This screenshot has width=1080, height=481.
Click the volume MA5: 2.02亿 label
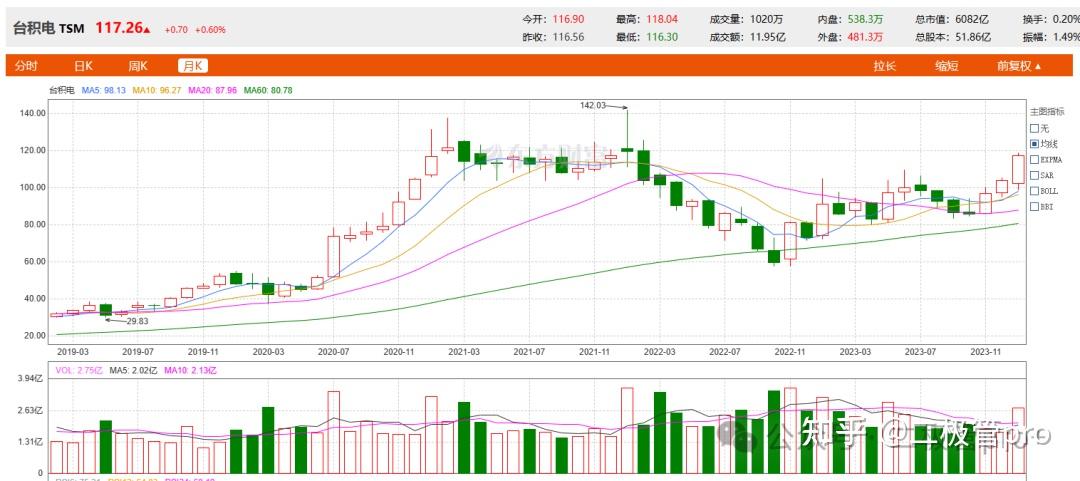point(133,371)
